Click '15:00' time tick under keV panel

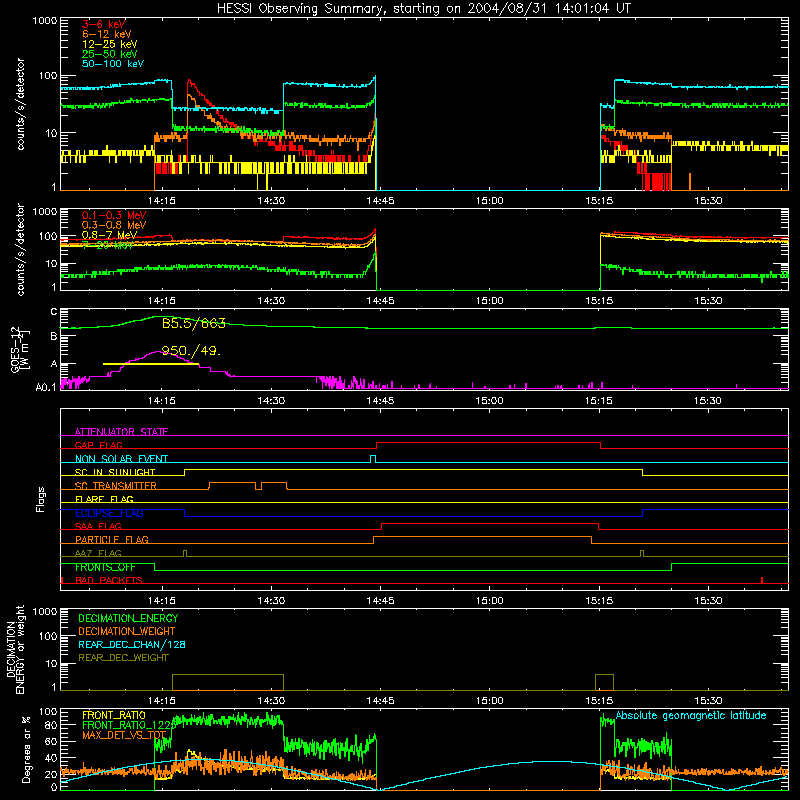(x=489, y=201)
